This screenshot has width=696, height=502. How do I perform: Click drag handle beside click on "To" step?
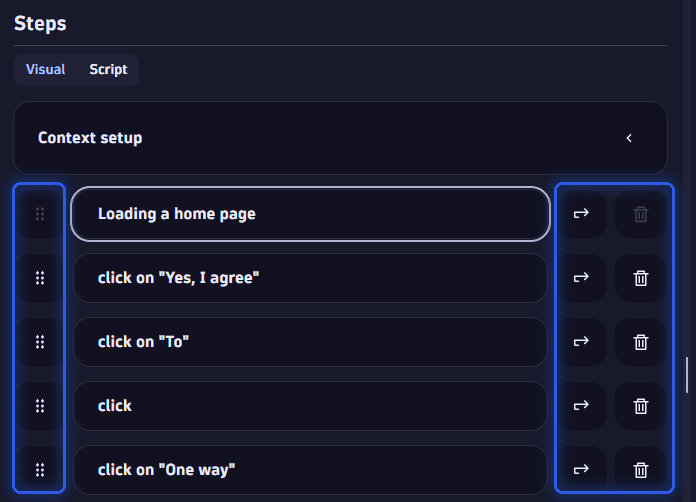tap(40, 342)
